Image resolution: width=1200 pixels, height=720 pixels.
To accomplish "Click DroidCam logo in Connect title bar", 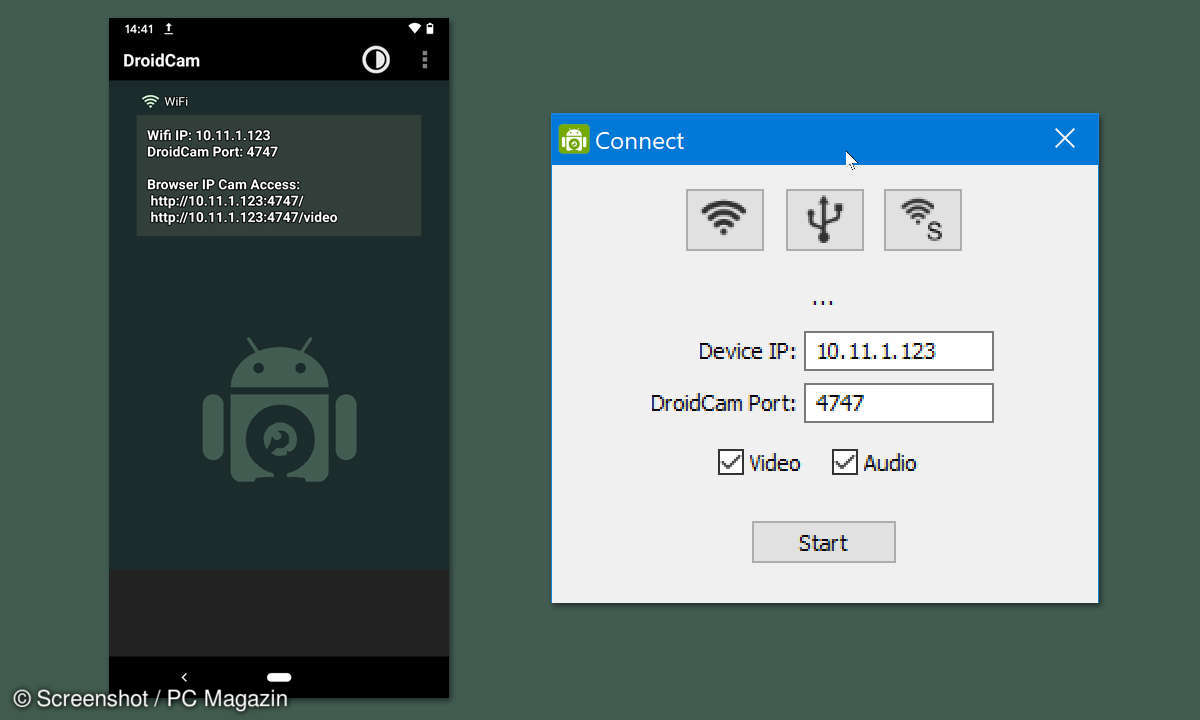I will pos(574,139).
